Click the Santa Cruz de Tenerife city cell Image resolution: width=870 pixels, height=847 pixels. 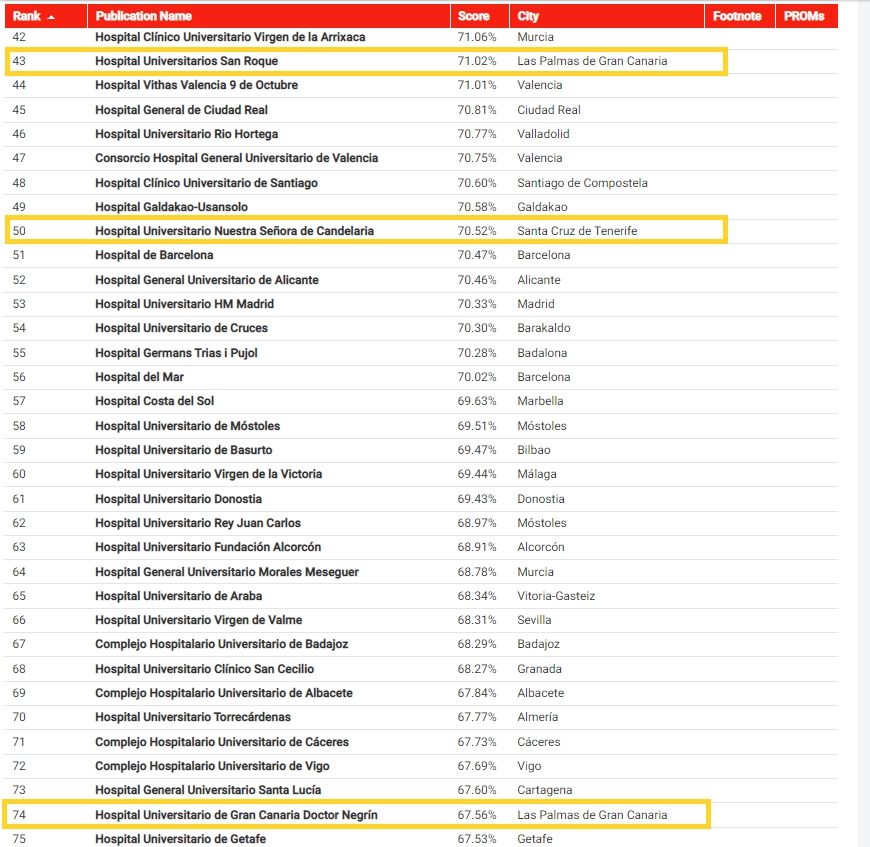click(577, 231)
